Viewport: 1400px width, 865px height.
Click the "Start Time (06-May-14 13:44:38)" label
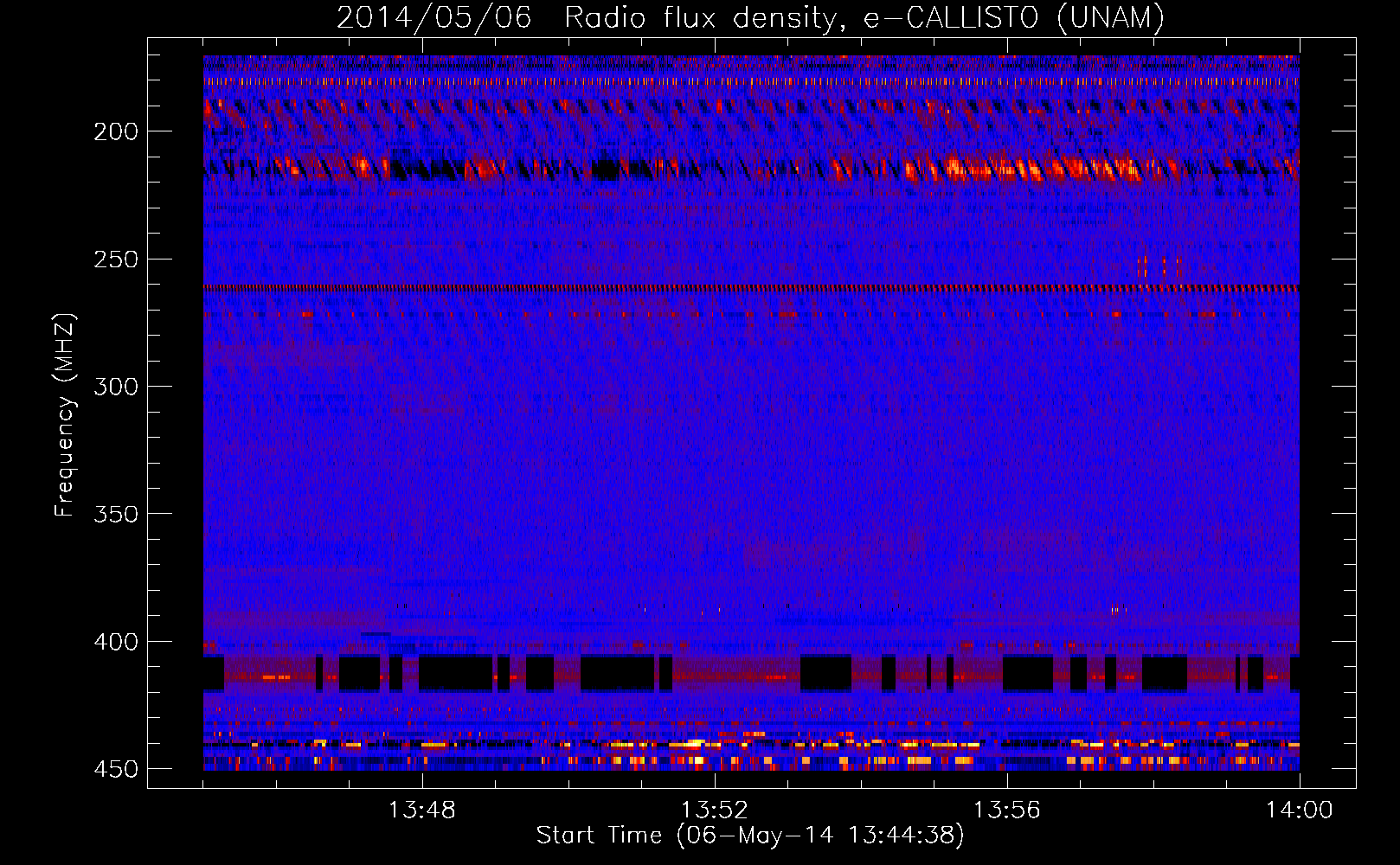[x=750, y=836]
